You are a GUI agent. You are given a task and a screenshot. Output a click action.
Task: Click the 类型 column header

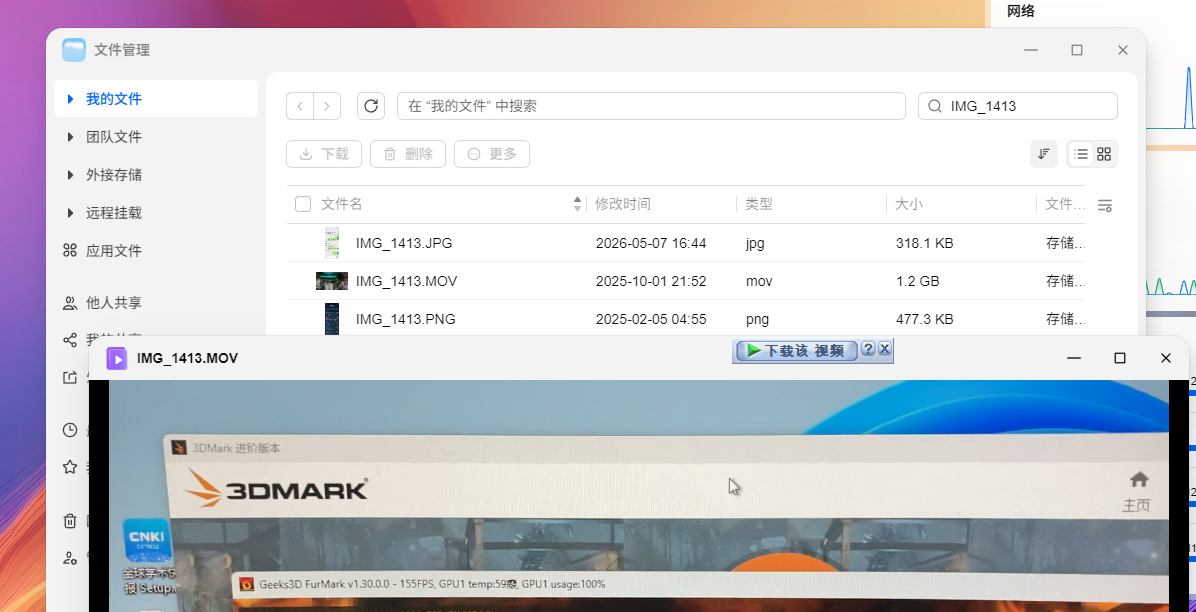click(x=759, y=204)
